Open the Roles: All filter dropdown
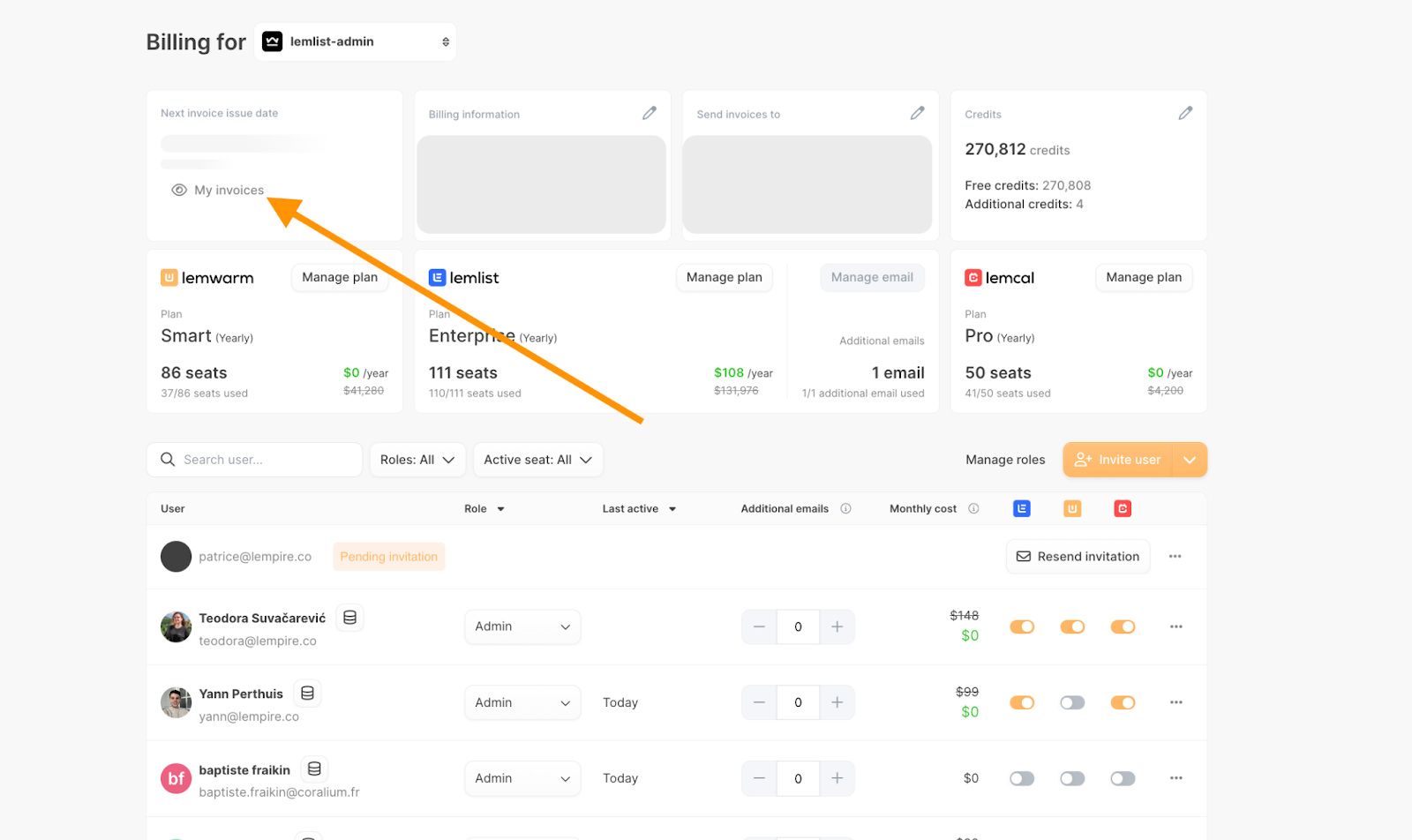Screen dimensions: 1412x840 coord(417,460)
